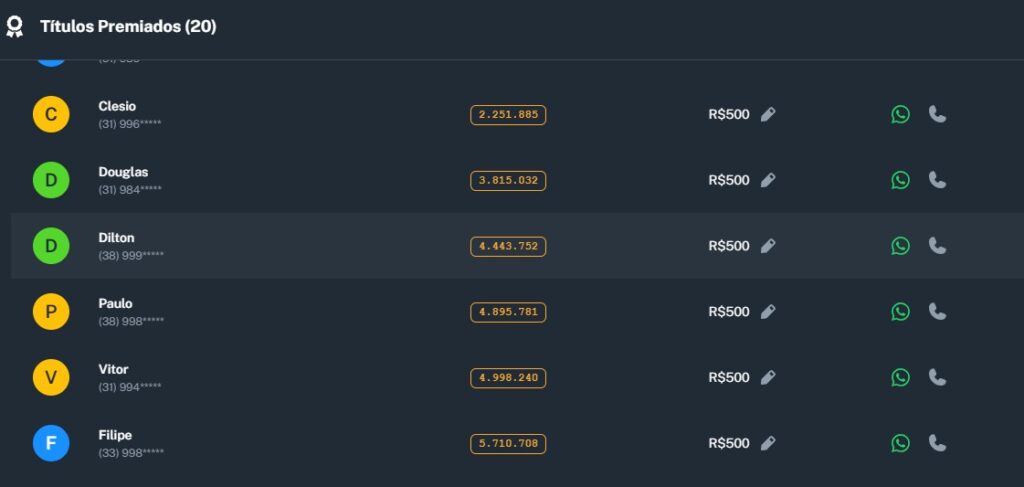Click ticket number 5.710.708 badge
The height and width of the screenshot is (487, 1024).
pos(508,444)
